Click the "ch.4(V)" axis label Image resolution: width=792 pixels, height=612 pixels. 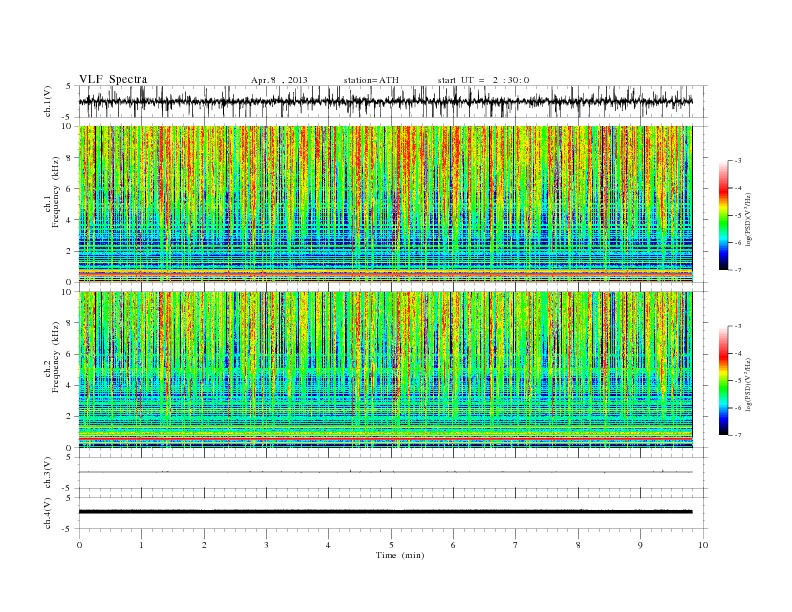click(x=47, y=513)
